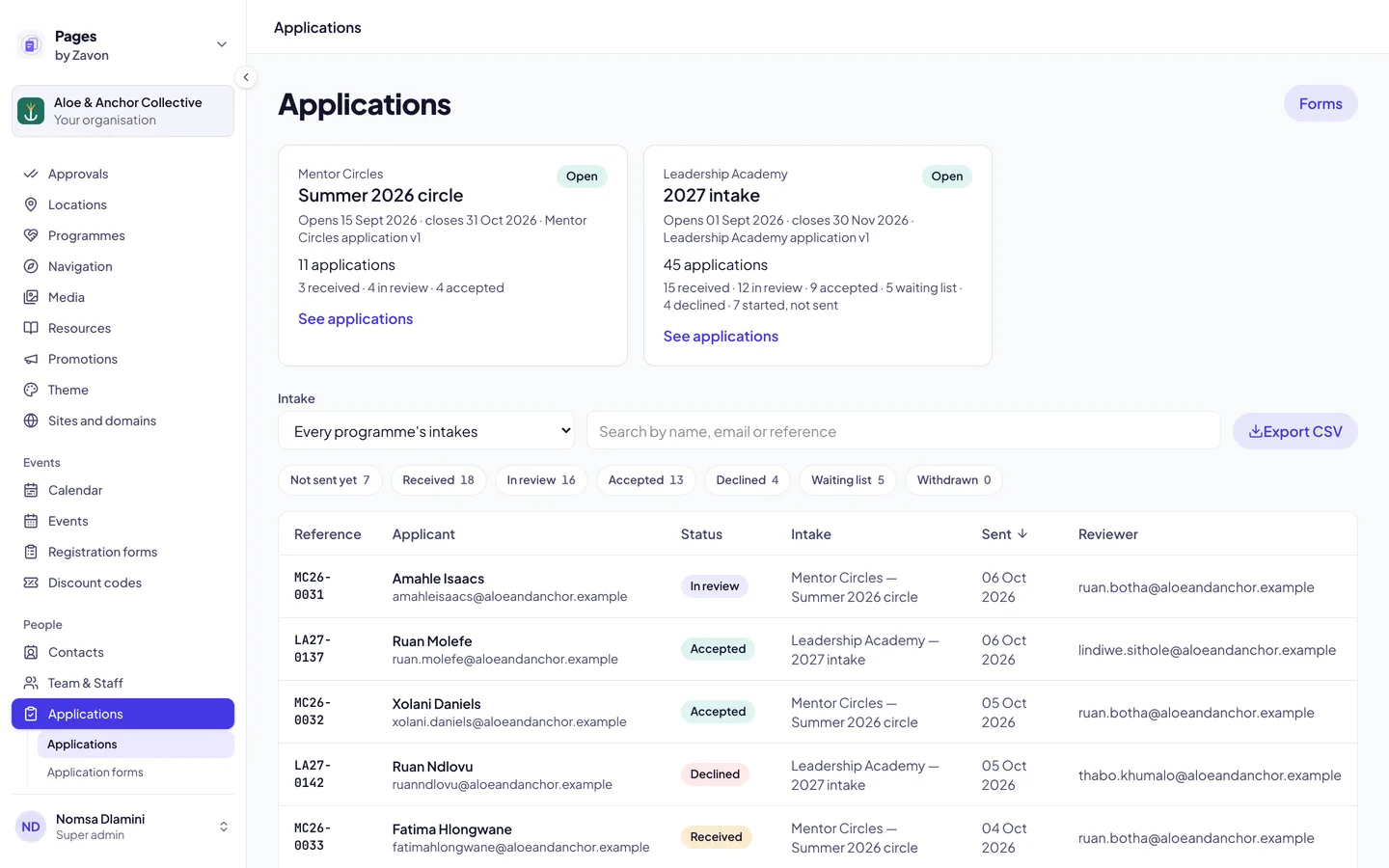The width and height of the screenshot is (1389, 868).
Task: Collapse the sidebar with the chevron button
Action: click(246, 77)
